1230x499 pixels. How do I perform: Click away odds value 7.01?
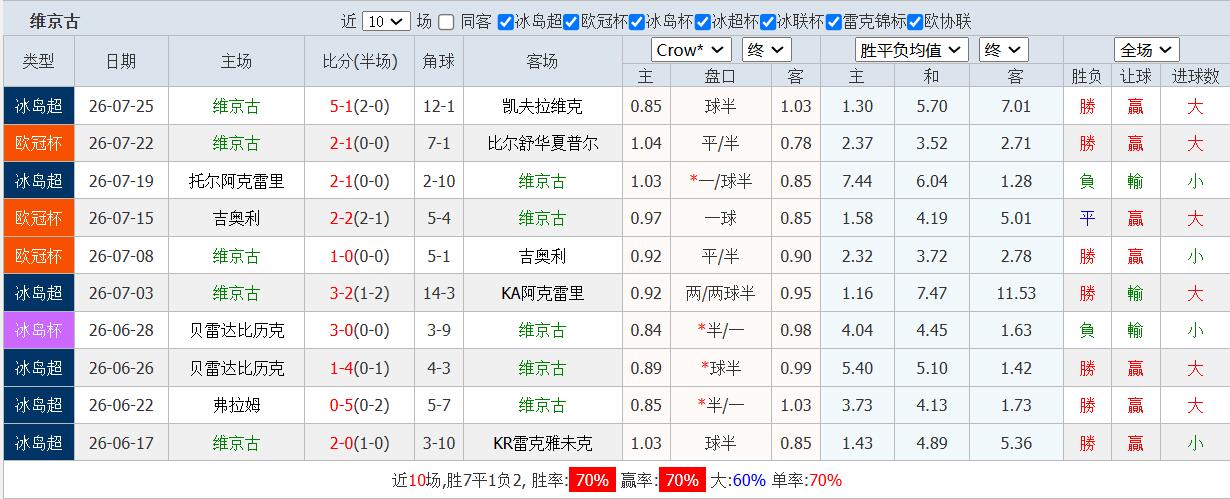[x=1016, y=106]
